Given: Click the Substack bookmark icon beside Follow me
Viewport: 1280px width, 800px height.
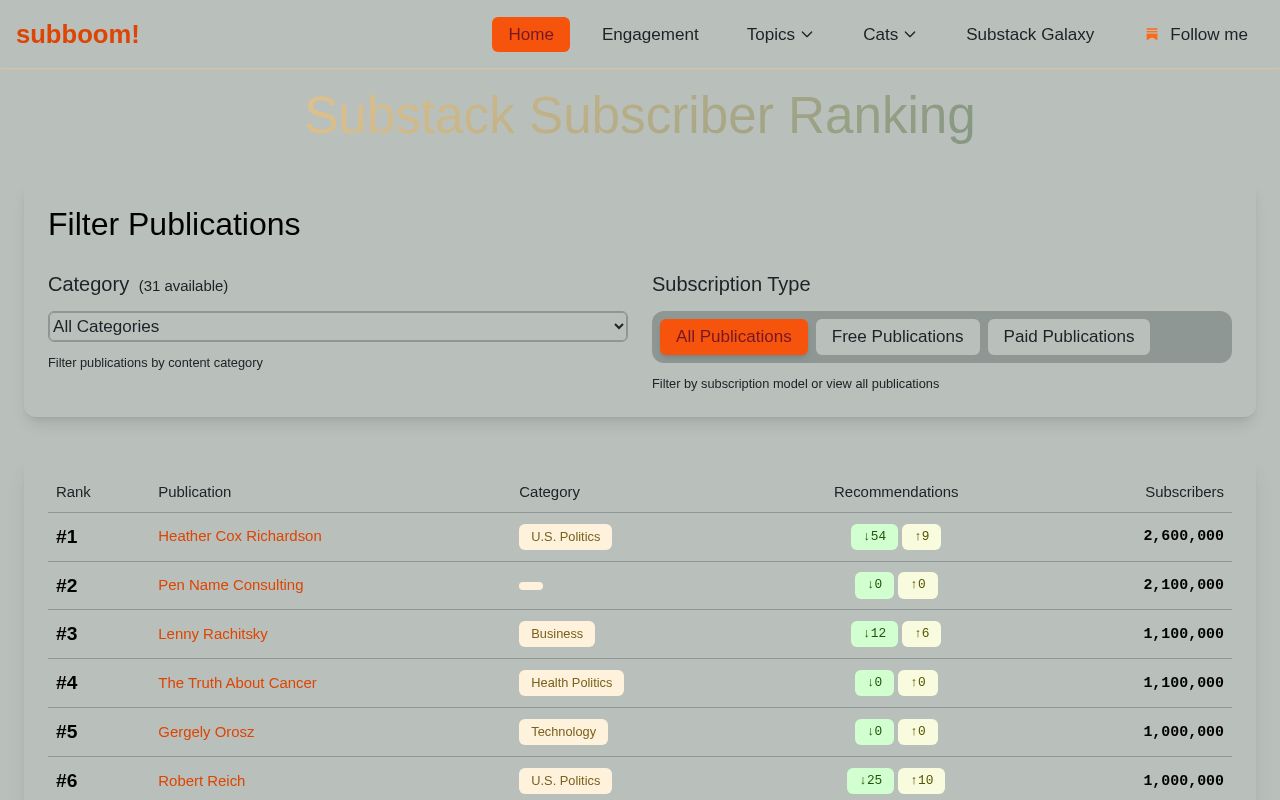Looking at the screenshot, I should (x=1152, y=34).
